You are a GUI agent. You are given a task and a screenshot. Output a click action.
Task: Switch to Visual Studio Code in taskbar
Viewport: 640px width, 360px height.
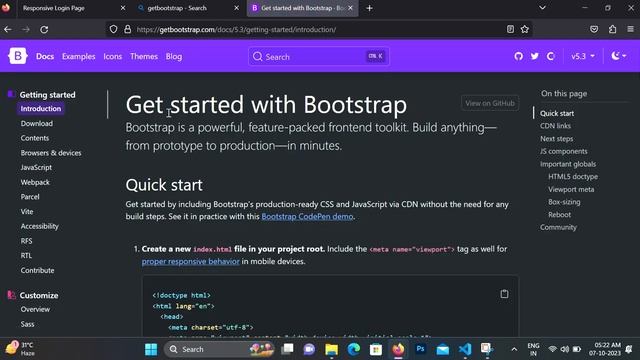tap(464, 349)
